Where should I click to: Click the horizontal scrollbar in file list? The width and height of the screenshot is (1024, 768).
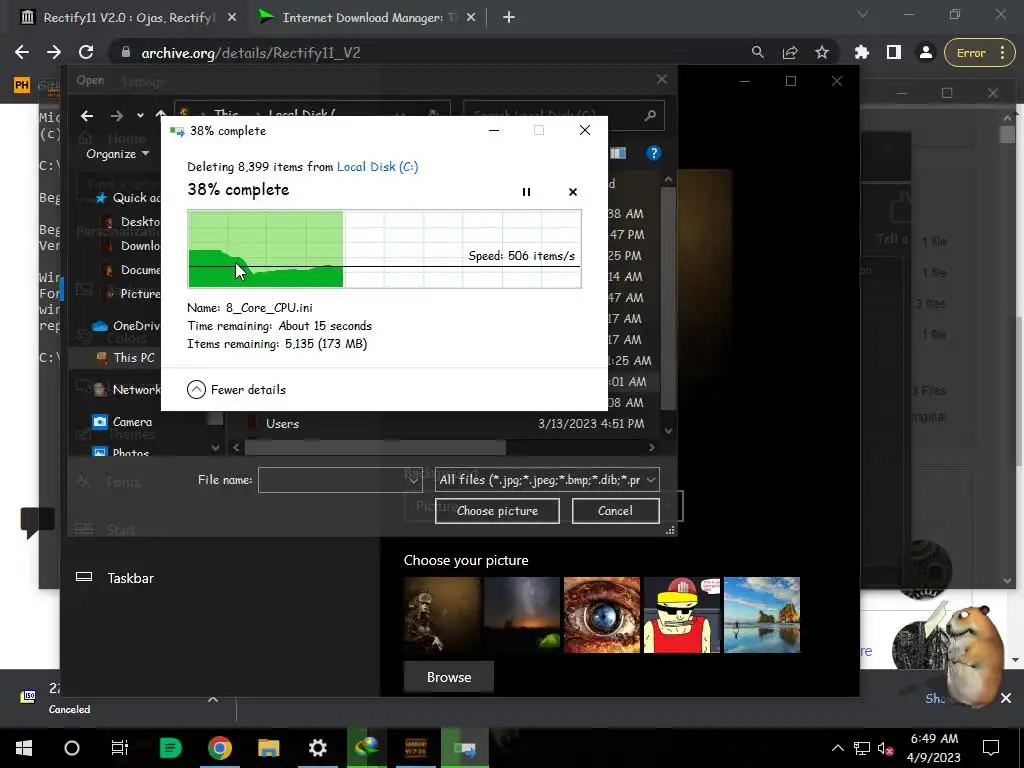375,448
